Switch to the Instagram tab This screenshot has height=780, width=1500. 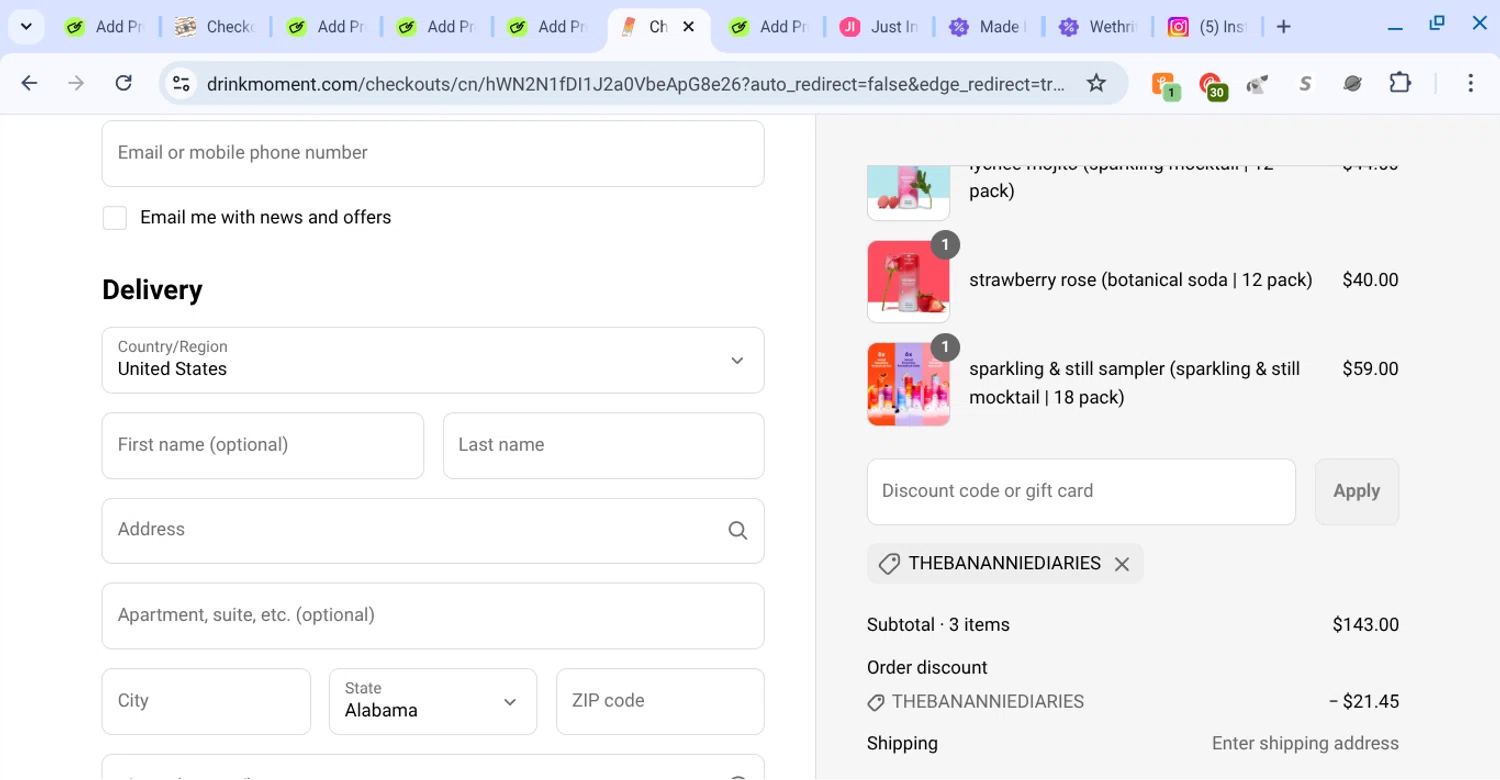pos(1208,27)
